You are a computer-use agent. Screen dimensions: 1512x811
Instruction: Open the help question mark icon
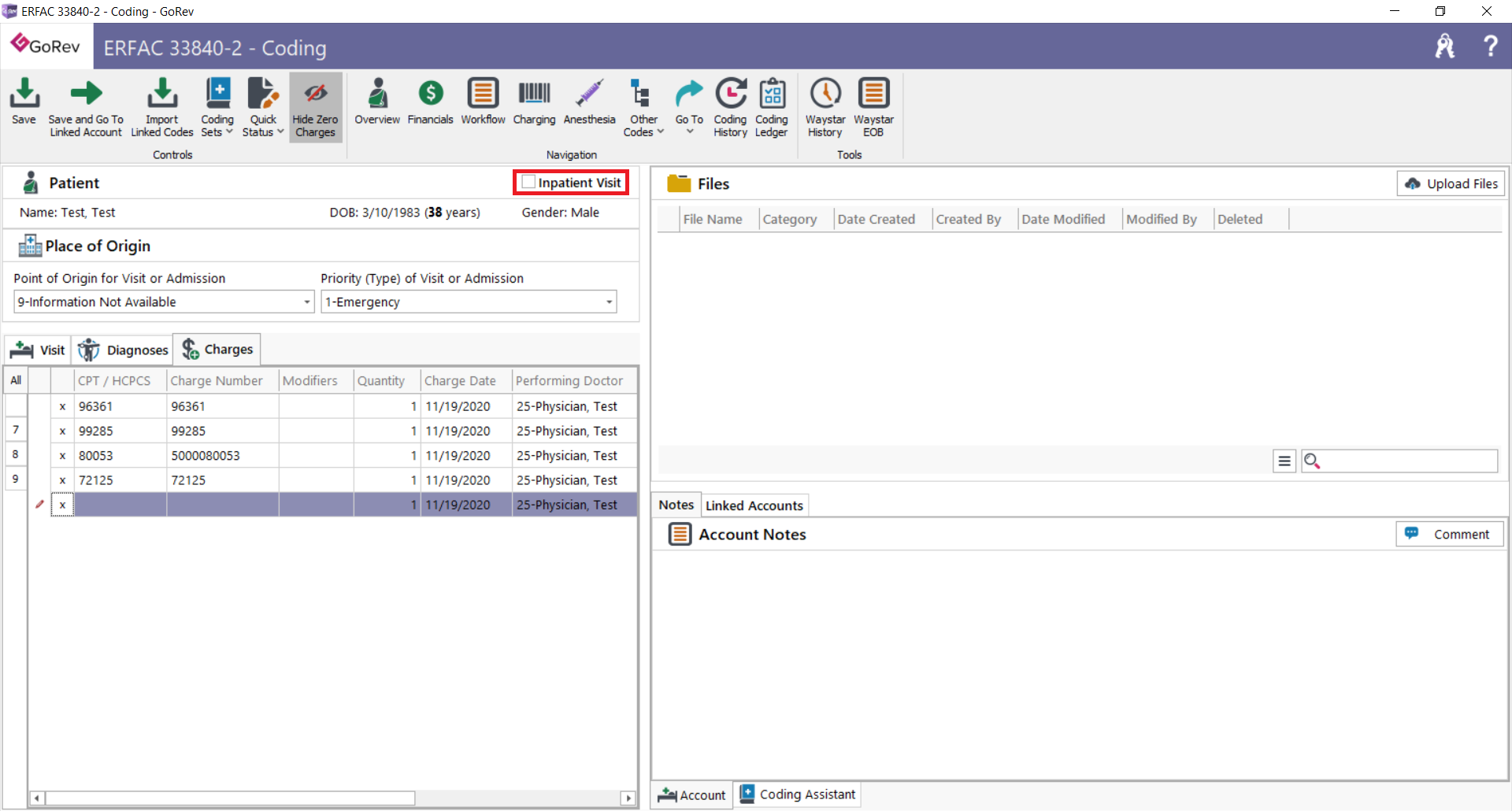[1490, 46]
